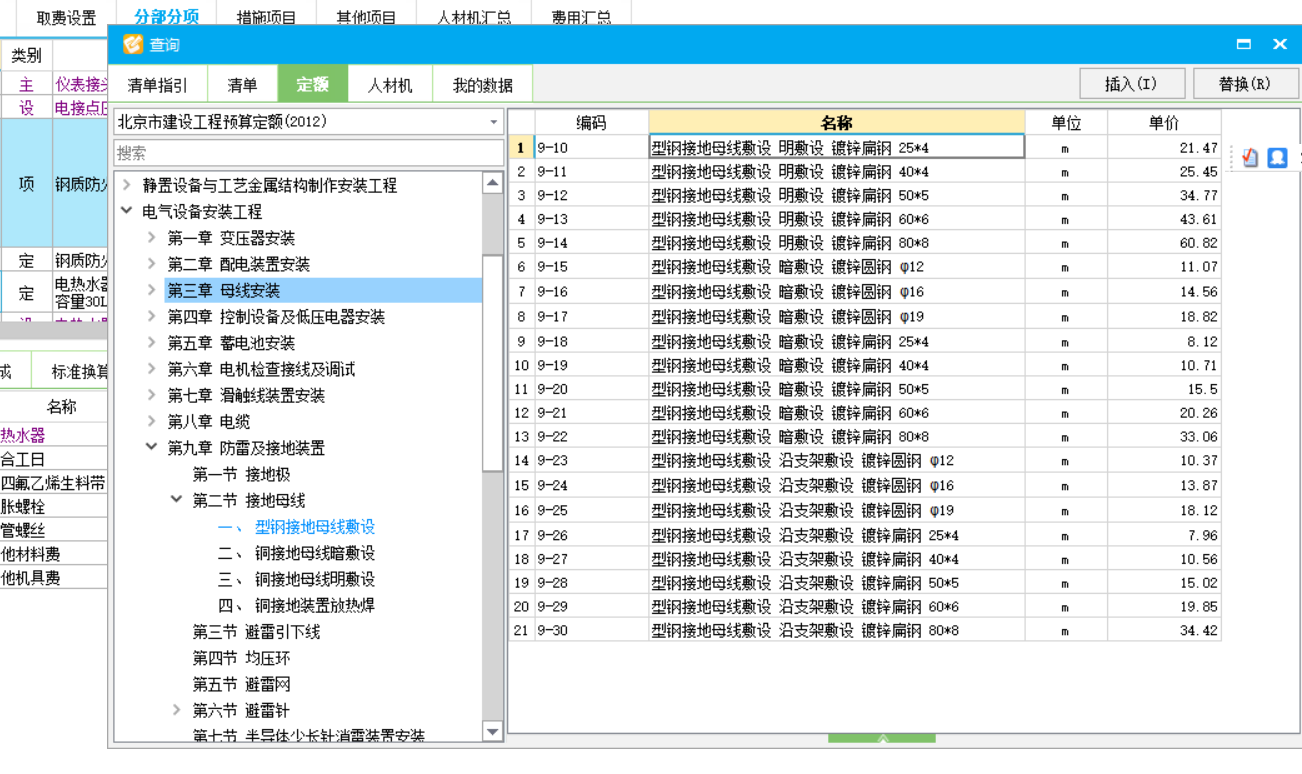
Task: Expand 静置设备与工艺金属结构制作安装工程 node
Action: tap(127, 185)
